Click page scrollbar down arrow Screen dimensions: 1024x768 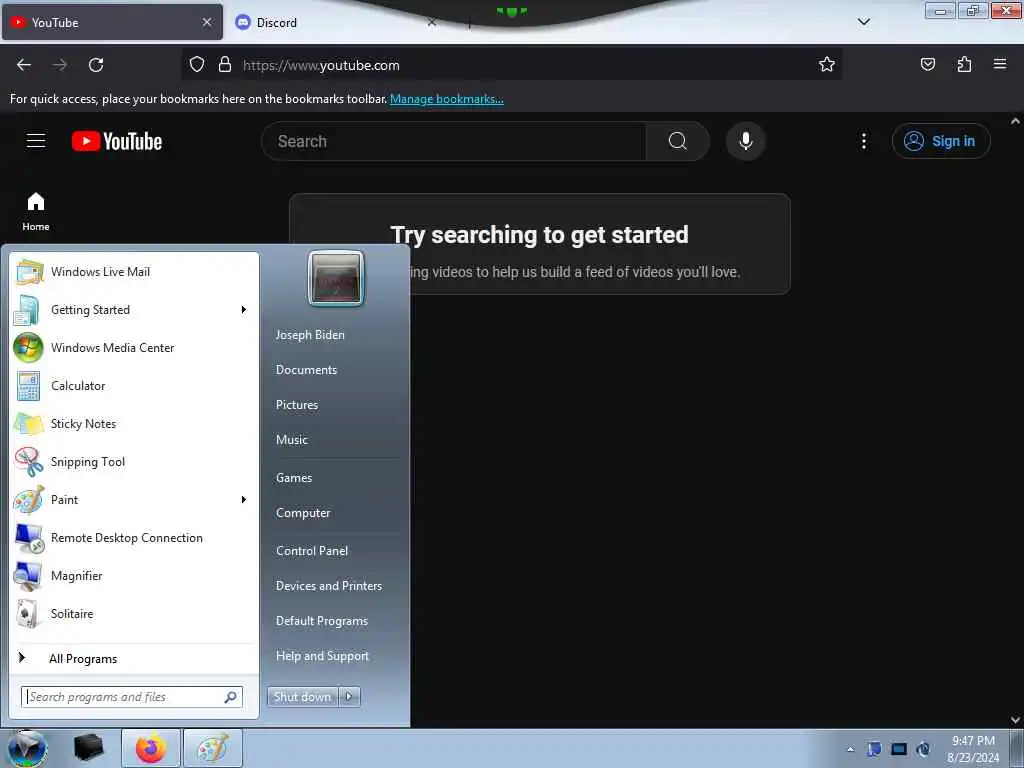(1015, 720)
